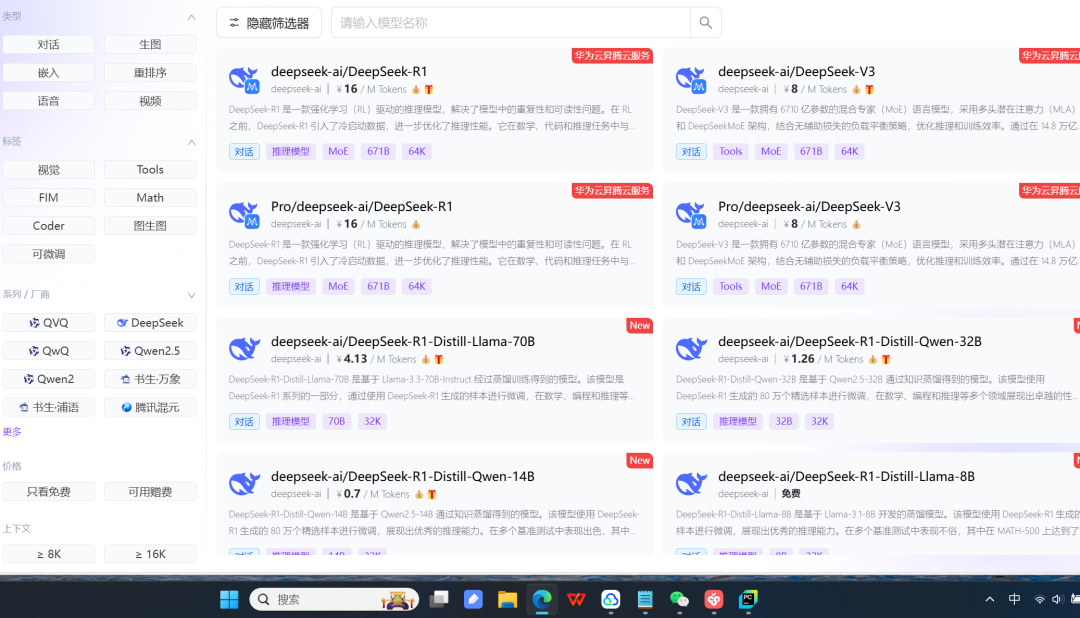Viewport: 1080px width, 618px height.
Task: Select the 可用赠费 price filter
Action: pyautogui.click(x=150, y=491)
